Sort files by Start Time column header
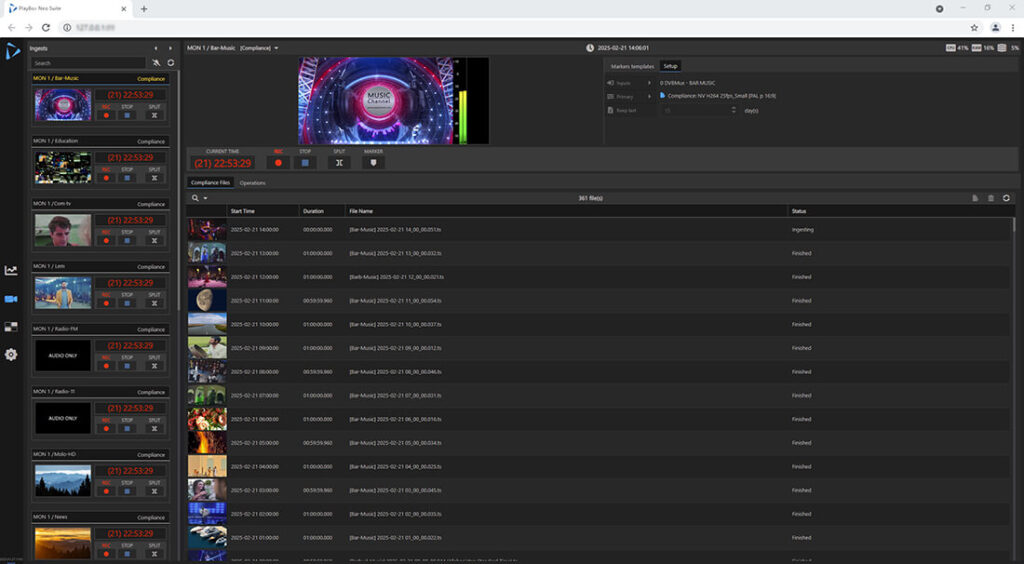Screen dimensions: 1024x564 (x=243, y=211)
